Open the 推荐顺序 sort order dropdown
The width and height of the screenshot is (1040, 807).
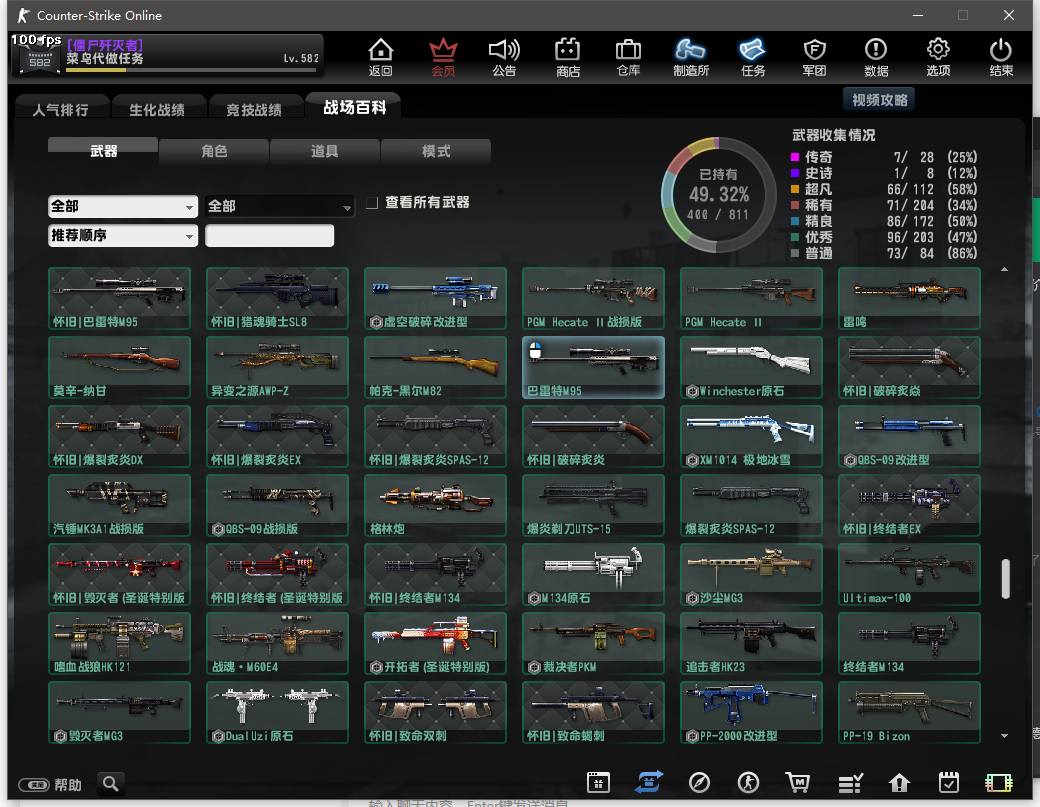coord(123,235)
